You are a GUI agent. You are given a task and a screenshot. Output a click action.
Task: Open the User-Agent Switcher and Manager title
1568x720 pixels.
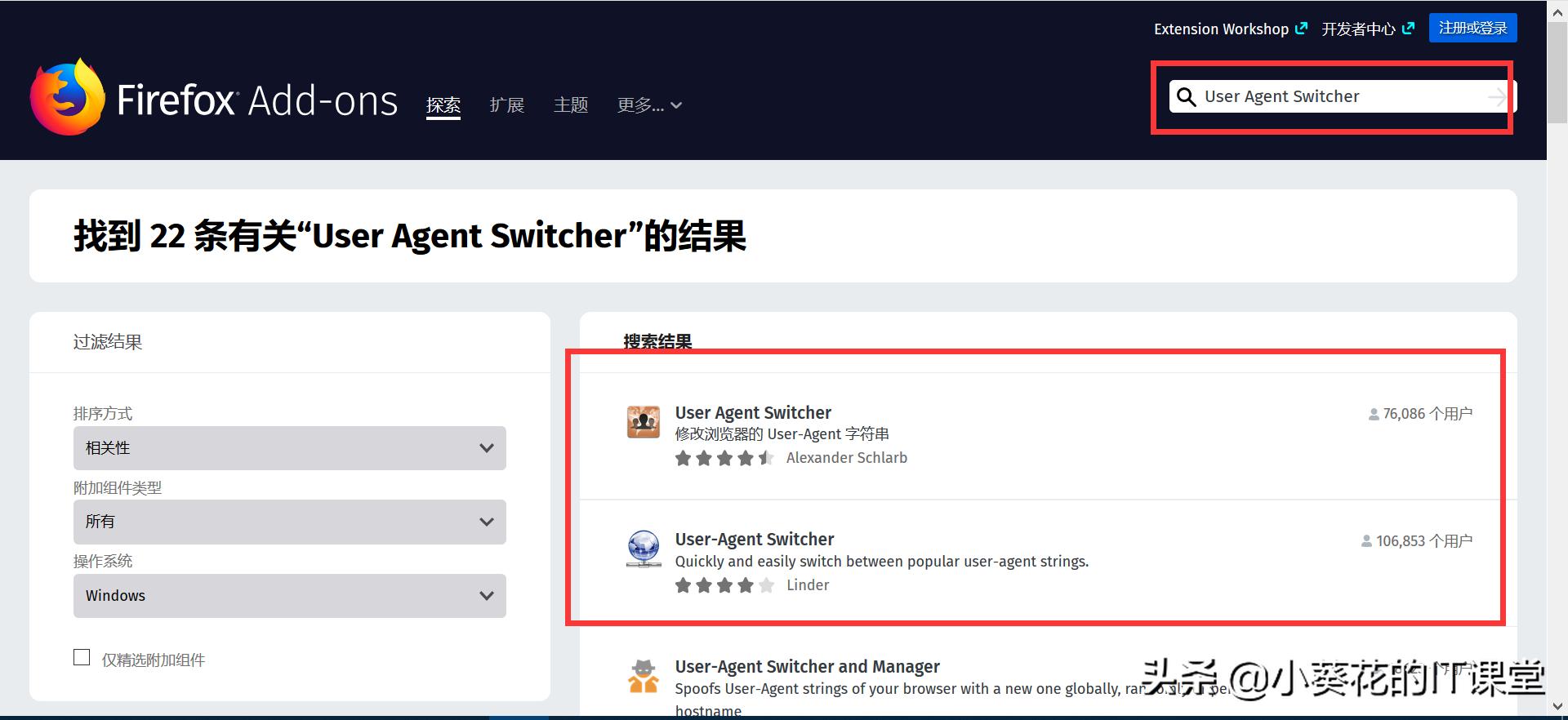tap(808, 667)
